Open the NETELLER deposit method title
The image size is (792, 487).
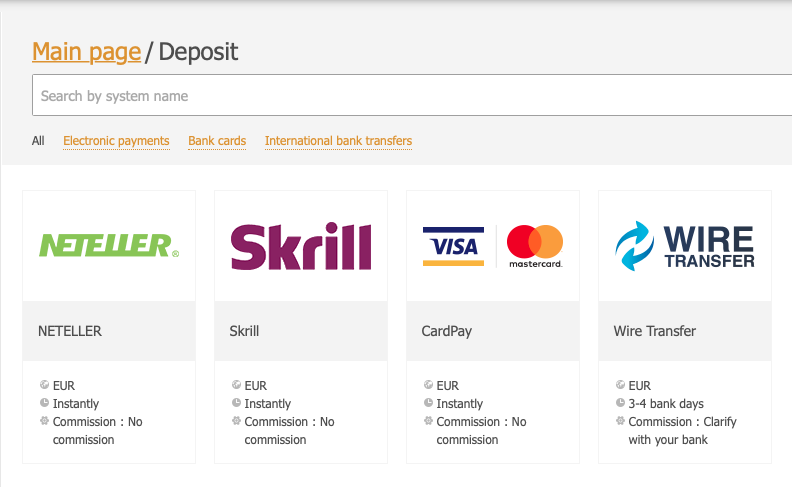(70, 331)
